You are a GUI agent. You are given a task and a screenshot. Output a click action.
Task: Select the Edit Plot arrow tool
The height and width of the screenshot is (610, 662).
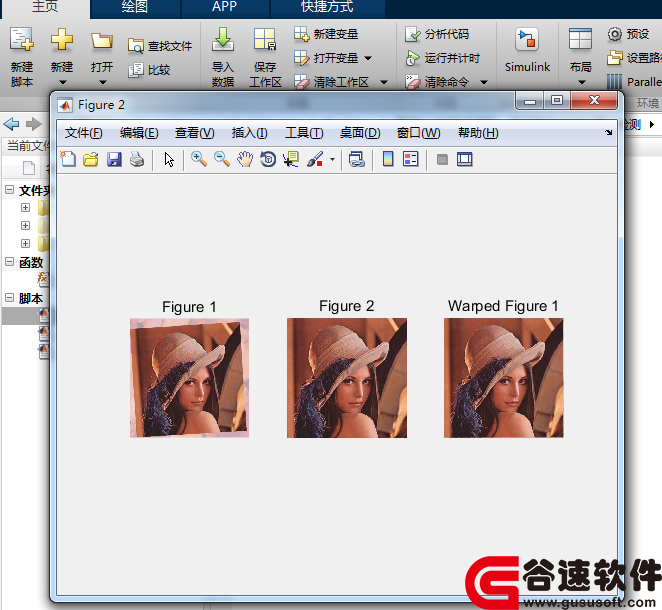click(x=169, y=160)
